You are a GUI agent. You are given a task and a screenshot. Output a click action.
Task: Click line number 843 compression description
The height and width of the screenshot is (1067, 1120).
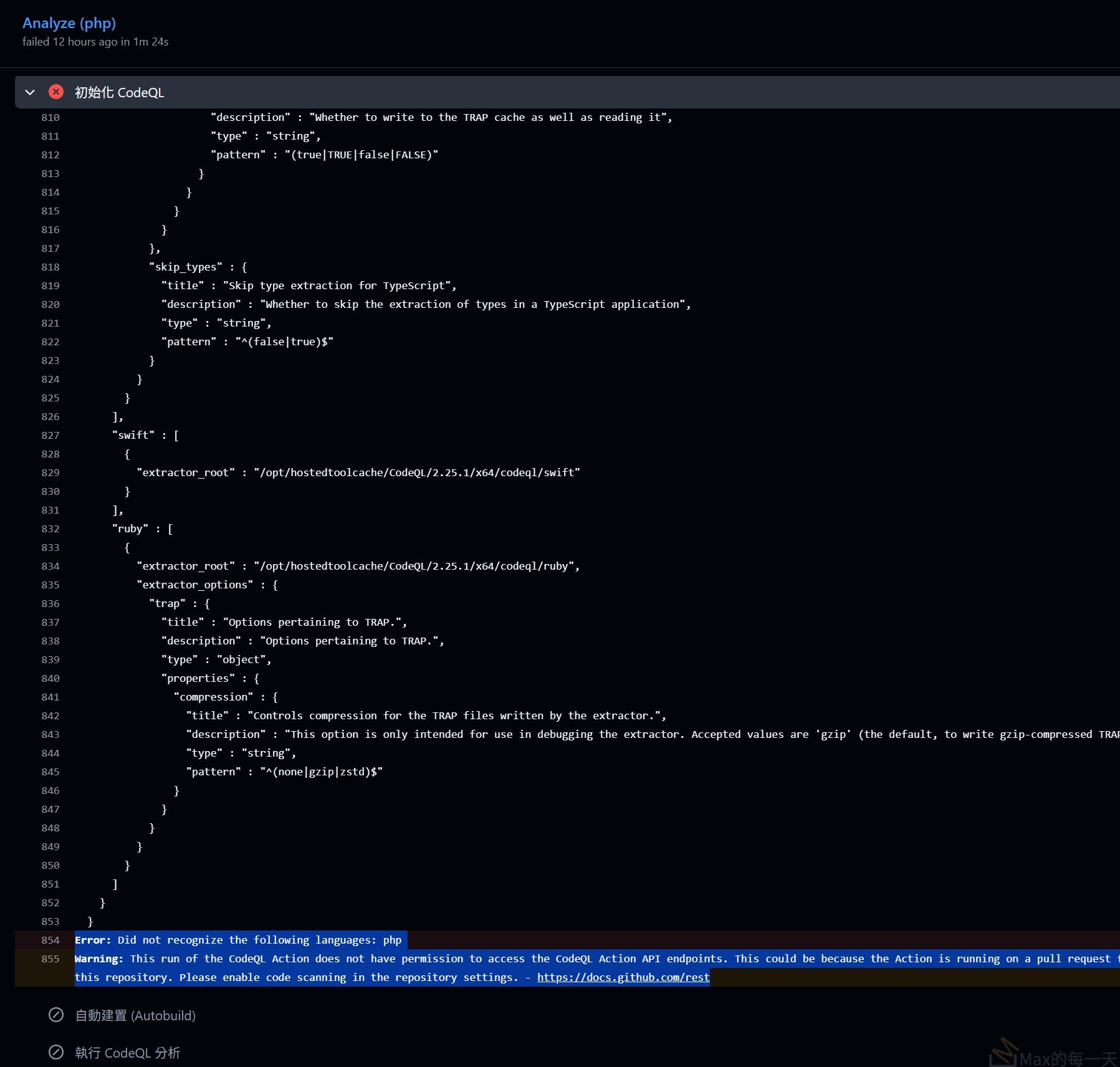click(x=50, y=734)
